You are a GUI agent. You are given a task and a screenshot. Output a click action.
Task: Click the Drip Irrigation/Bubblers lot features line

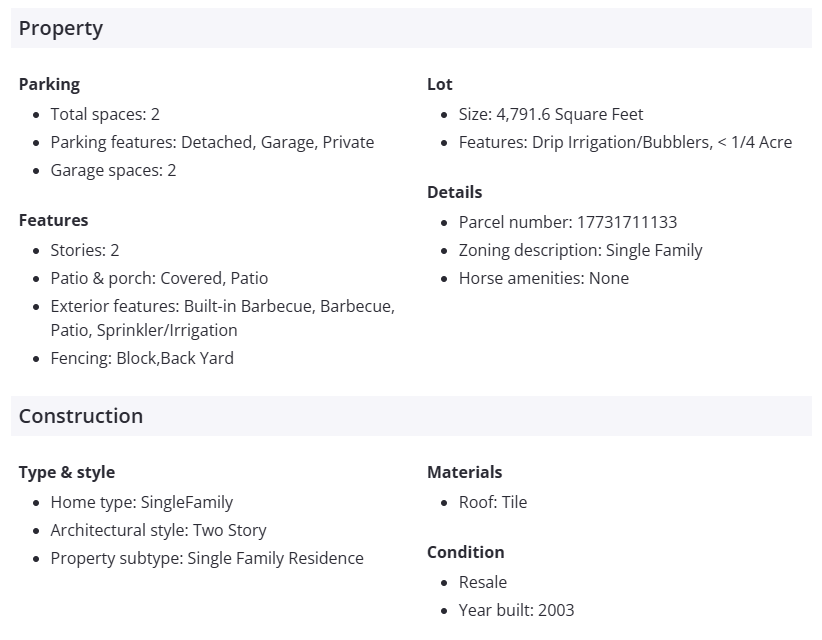tap(625, 142)
